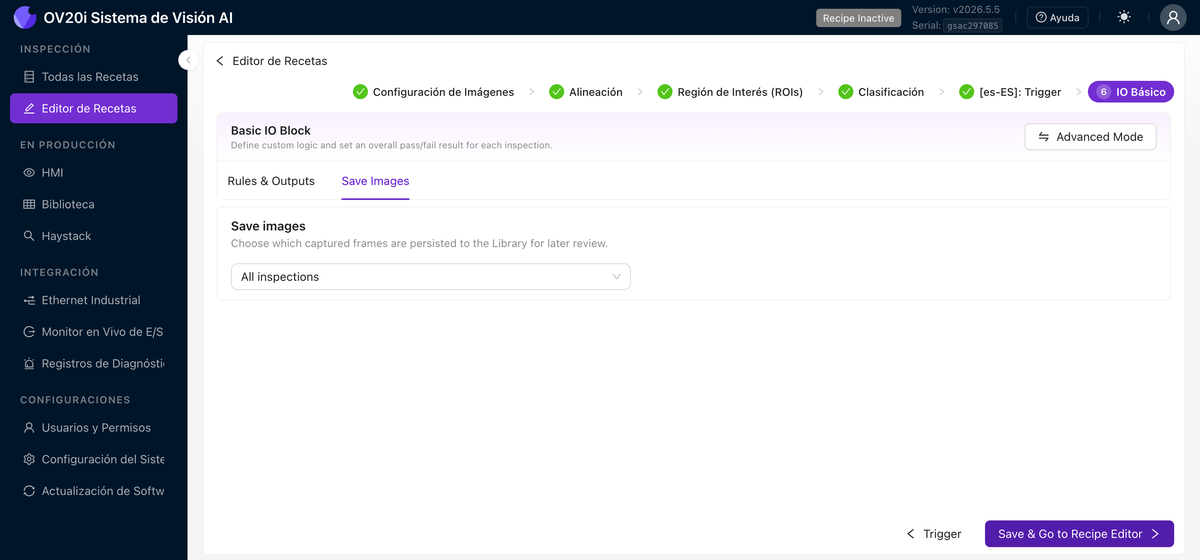The image size is (1200, 560).
Task: Open the HMI page
Action: point(94,172)
